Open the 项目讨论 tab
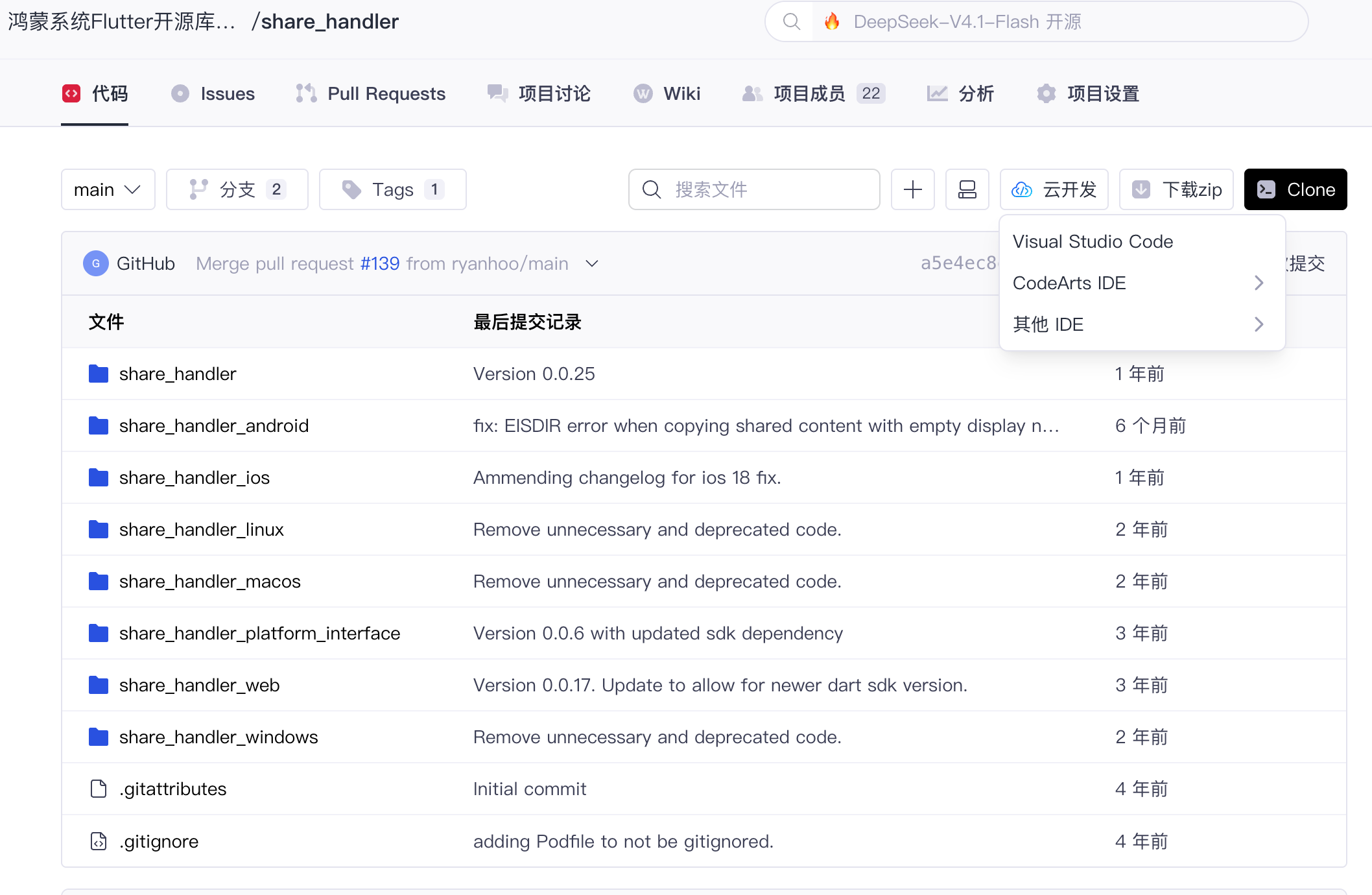Viewport: 1372px width, 895px height. pos(539,93)
